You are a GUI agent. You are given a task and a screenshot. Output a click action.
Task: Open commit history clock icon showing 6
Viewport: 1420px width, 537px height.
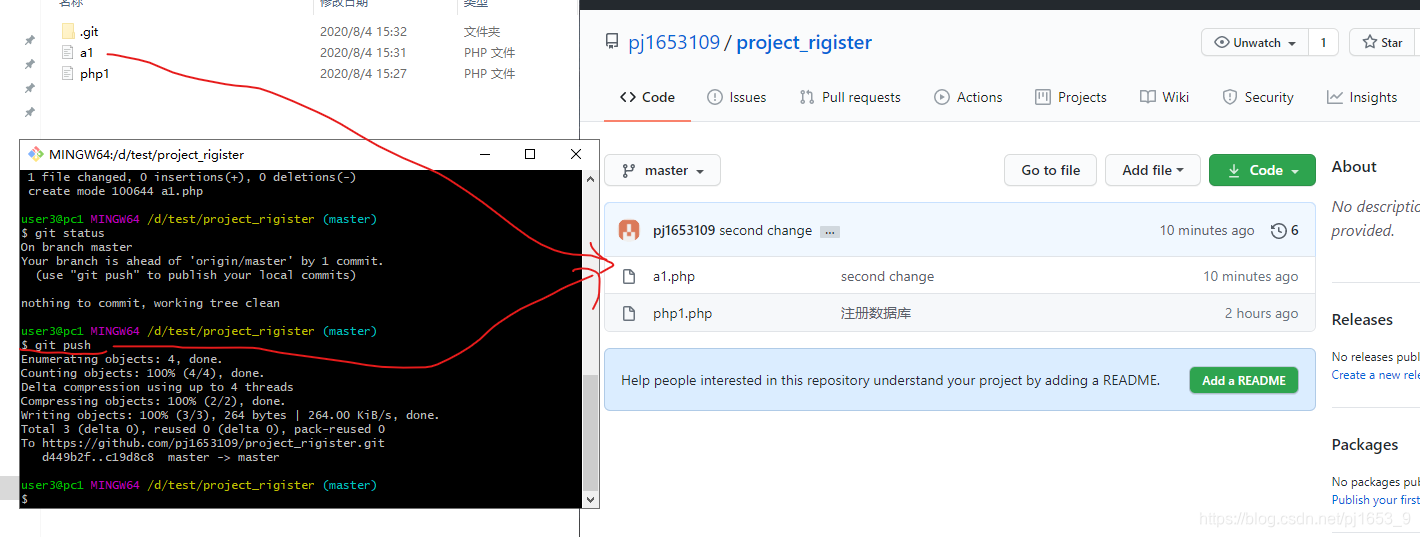coord(1278,231)
